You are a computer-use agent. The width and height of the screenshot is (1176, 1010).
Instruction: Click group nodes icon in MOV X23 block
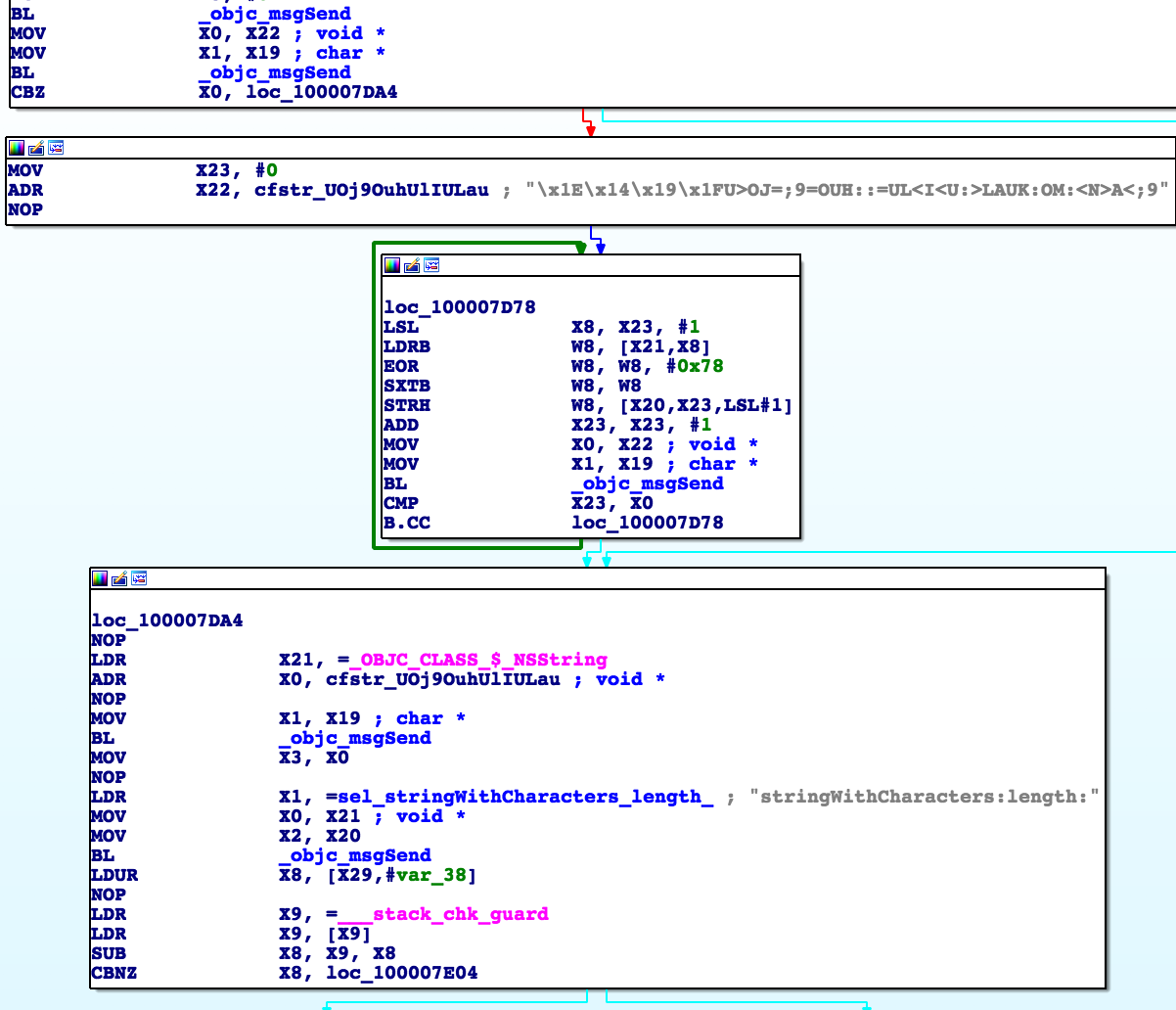click(x=56, y=148)
